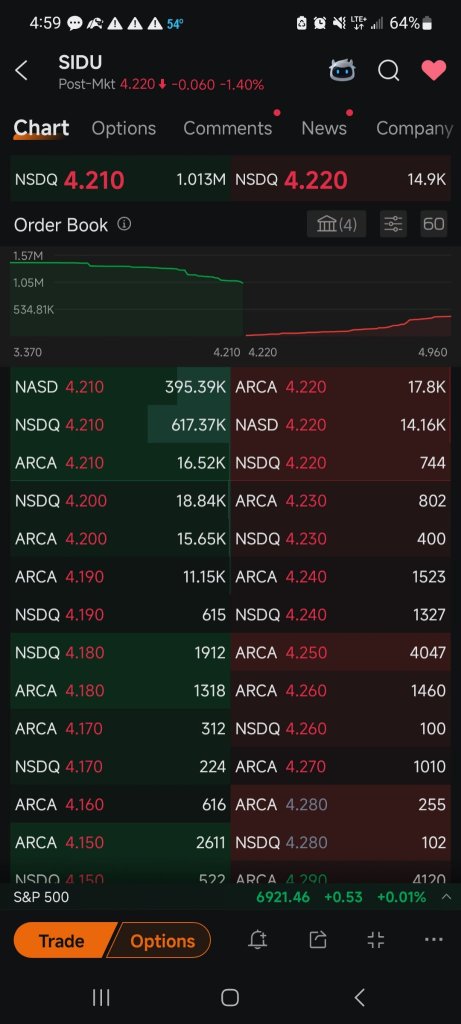Open the exchange selector bank icon (4)

(336, 224)
